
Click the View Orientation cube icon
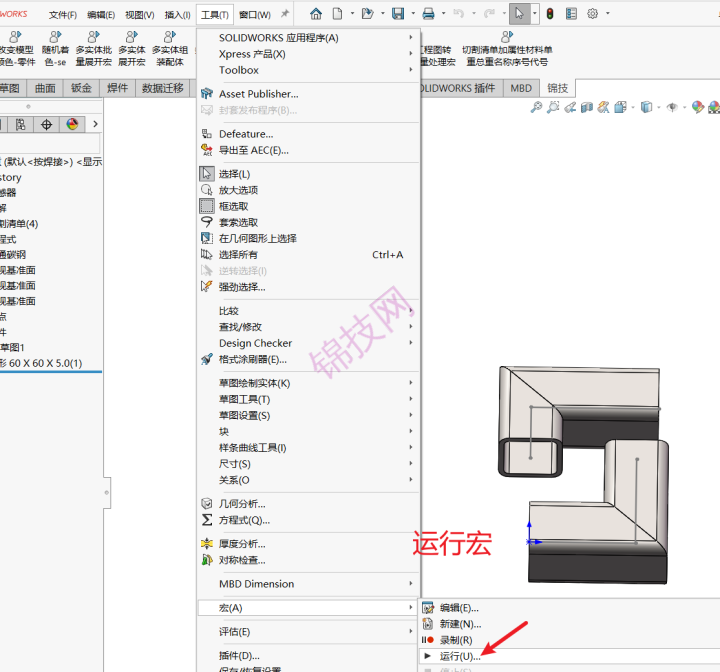pos(621,107)
